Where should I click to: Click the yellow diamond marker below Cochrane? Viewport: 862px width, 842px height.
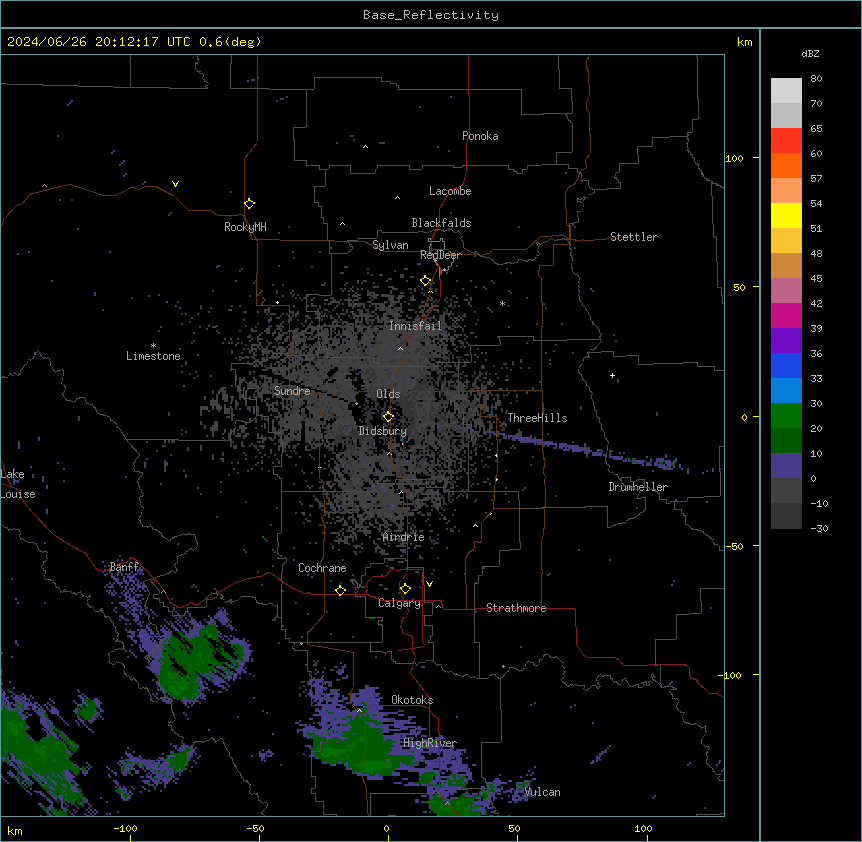tap(340, 590)
